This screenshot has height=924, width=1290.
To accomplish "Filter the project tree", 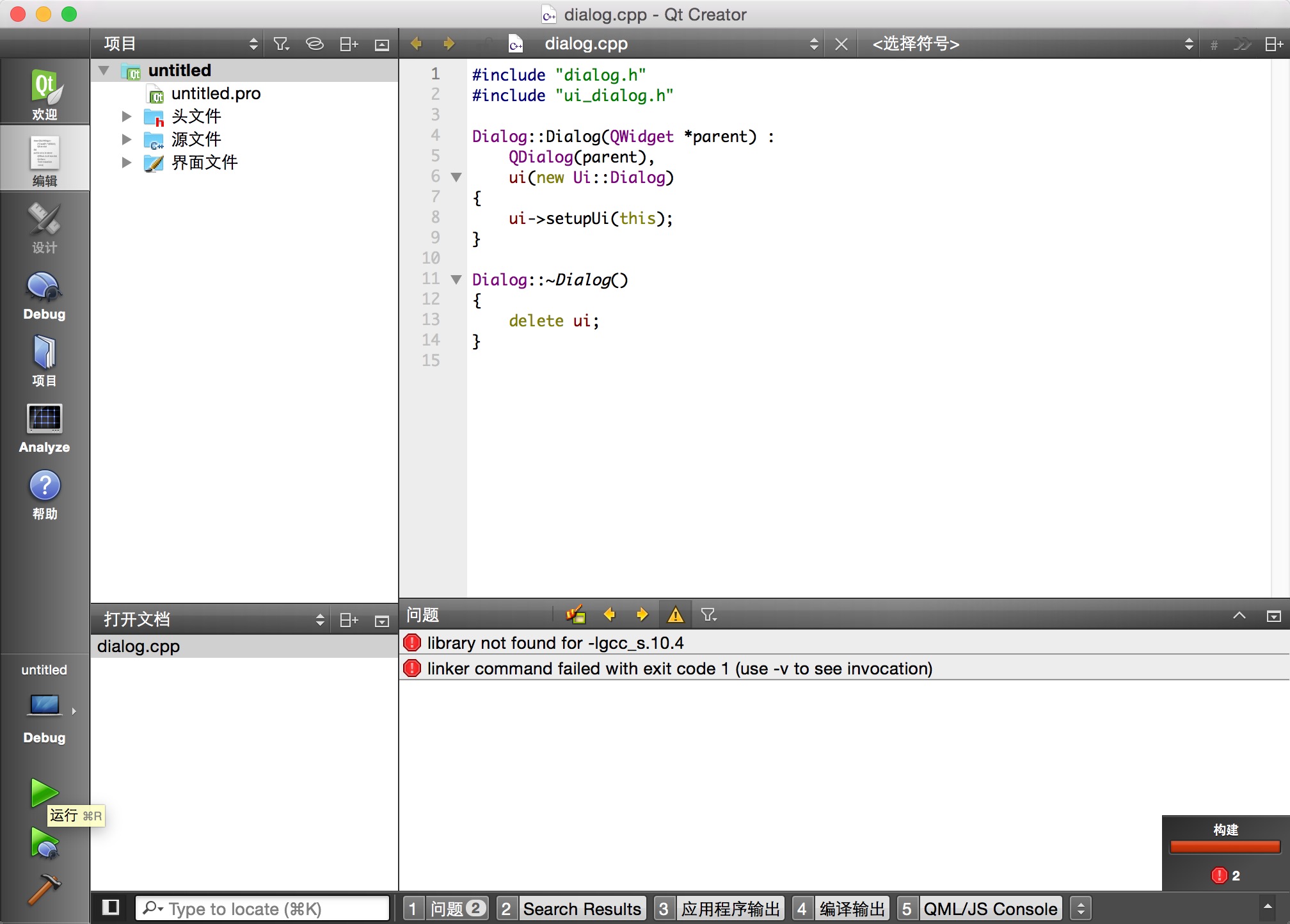I will point(281,44).
